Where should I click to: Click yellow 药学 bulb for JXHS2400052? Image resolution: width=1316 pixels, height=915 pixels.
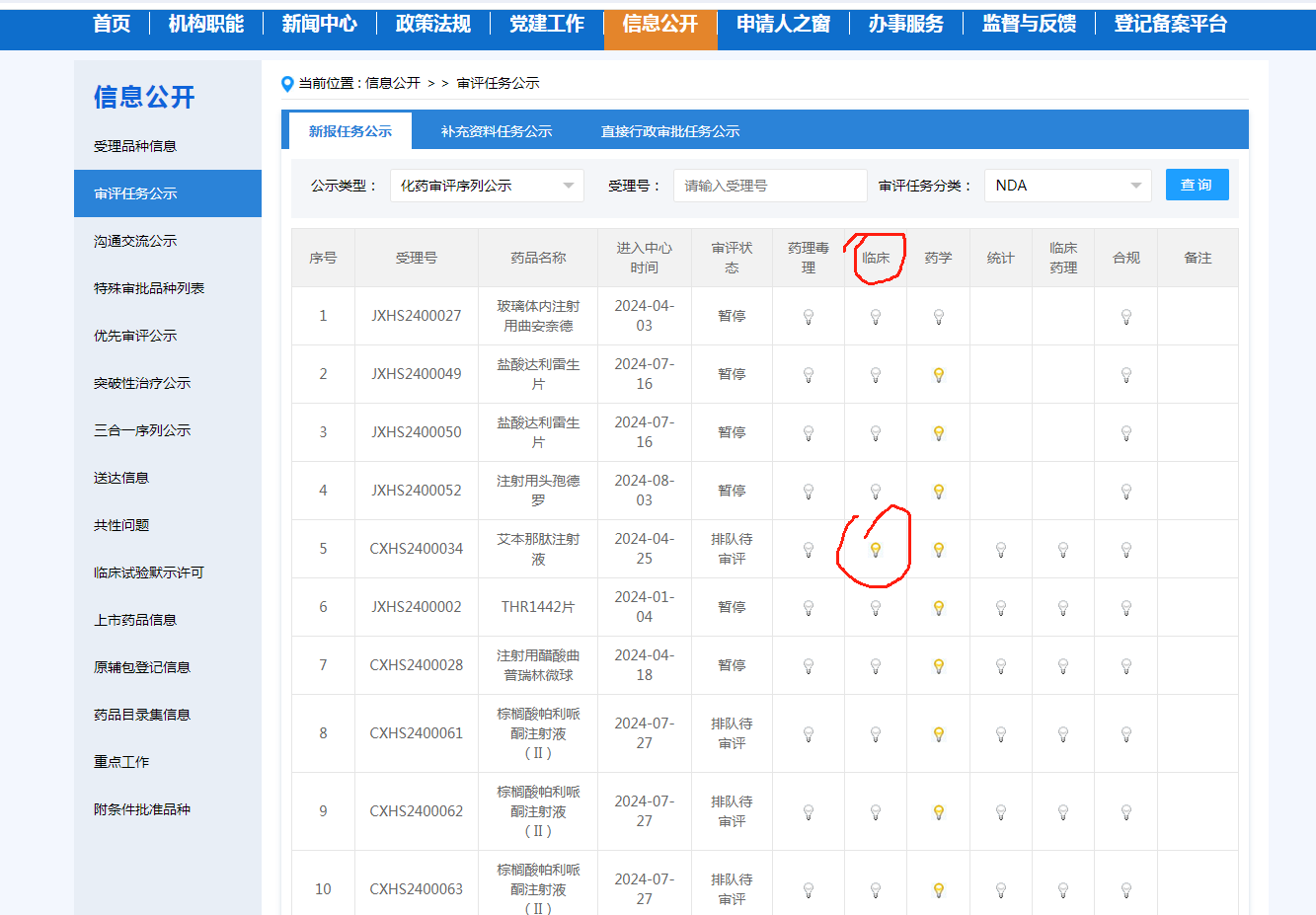point(939,492)
